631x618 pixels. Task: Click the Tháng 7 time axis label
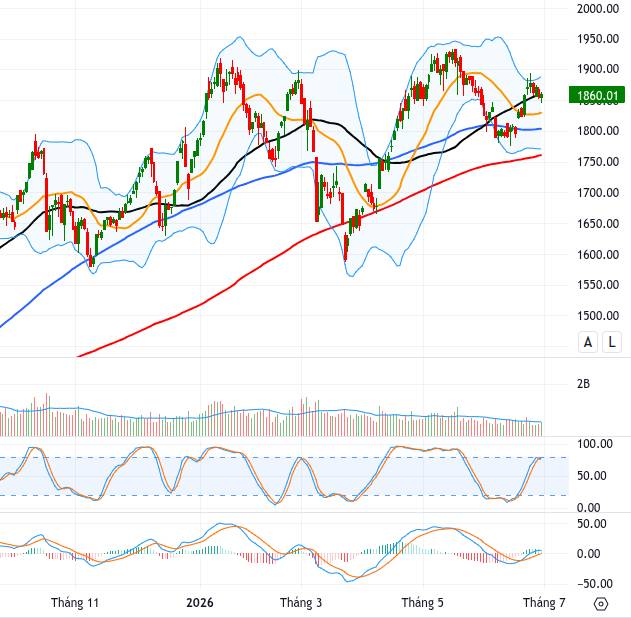coord(544,603)
